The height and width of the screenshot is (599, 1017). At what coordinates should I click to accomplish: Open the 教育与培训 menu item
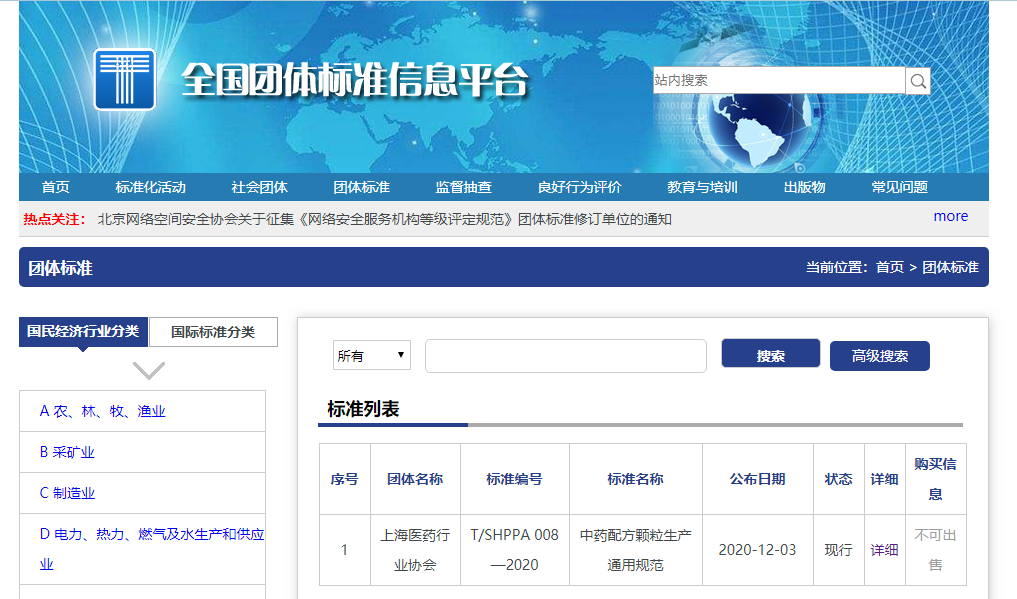coord(702,187)
